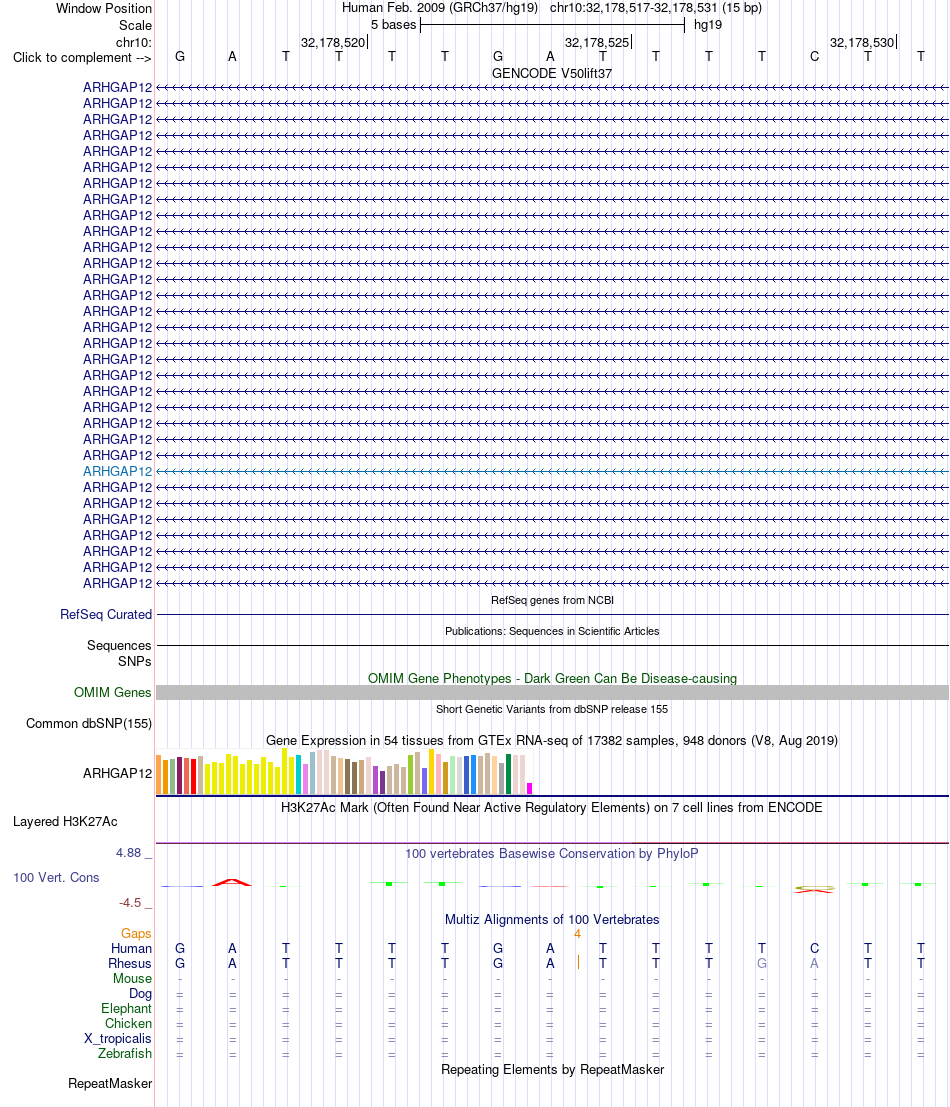
Task: Click the red conservation peak under base A
Action: click(x=232, y=882)
